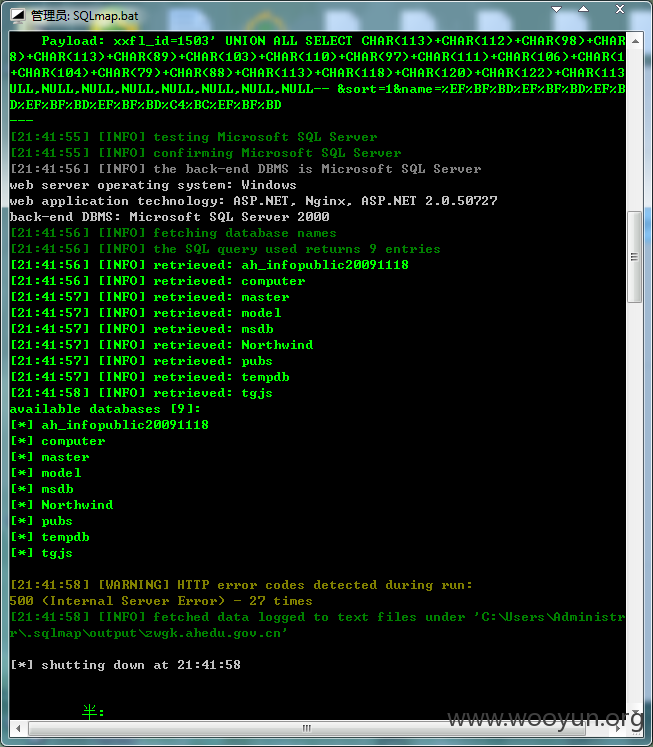
Task: Click the 'retrieved: msdb' log line
Action: point(141,329)
